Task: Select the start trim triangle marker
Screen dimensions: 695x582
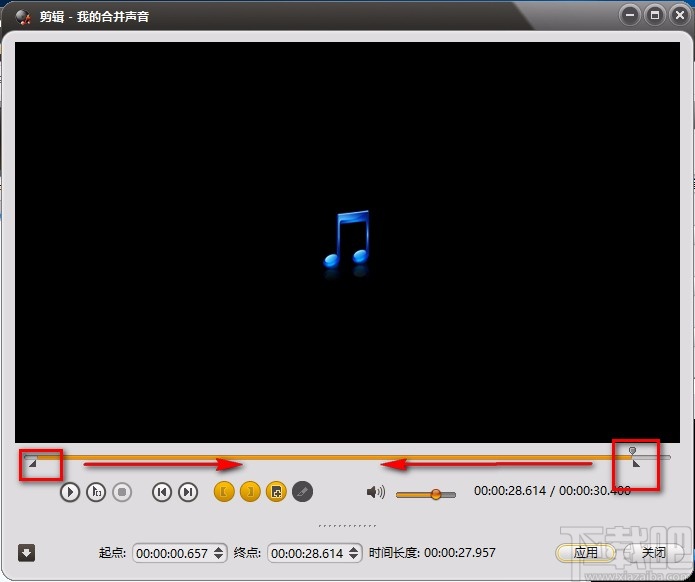Action: 32,464
